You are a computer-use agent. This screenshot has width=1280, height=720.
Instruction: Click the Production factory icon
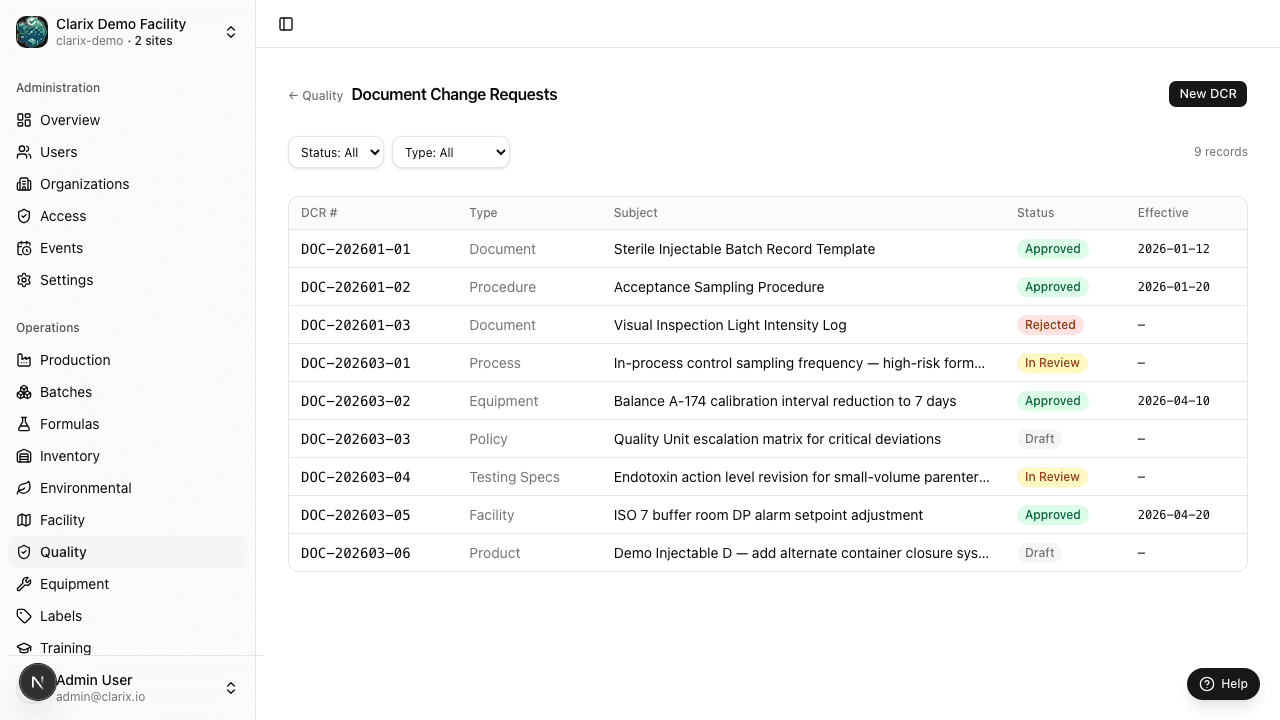click(24, 360)
